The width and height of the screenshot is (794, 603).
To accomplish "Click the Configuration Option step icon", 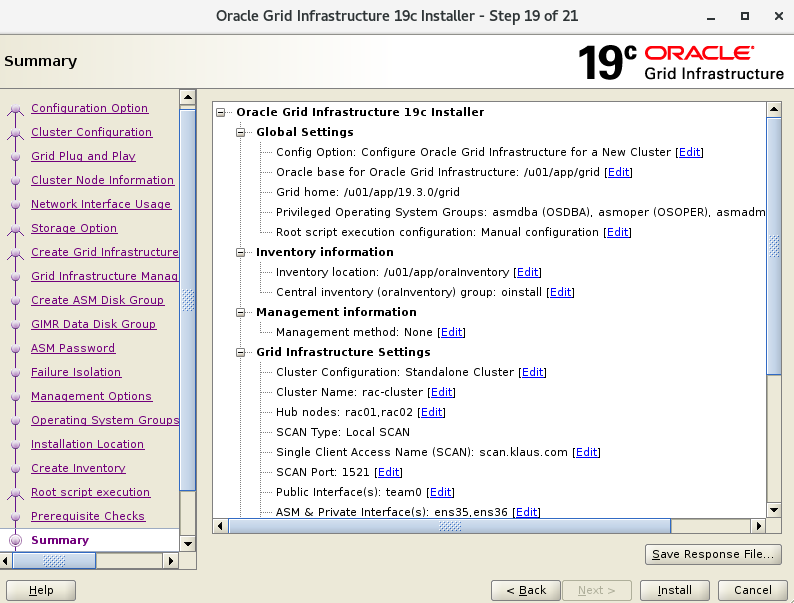I will [x=14, y=109].
